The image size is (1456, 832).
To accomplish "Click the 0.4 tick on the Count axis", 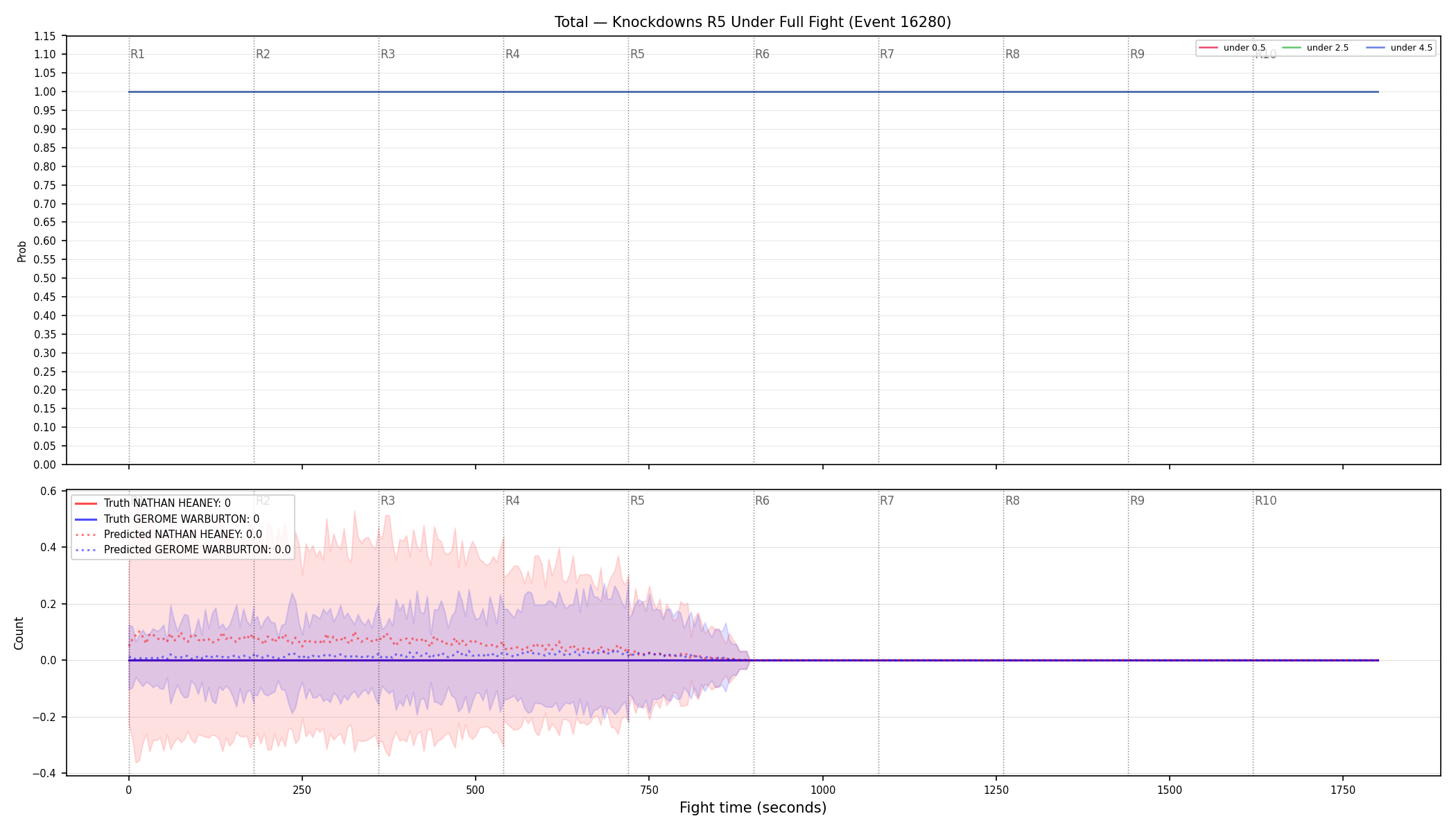I will pyautogui.click(x=49, y=548).
